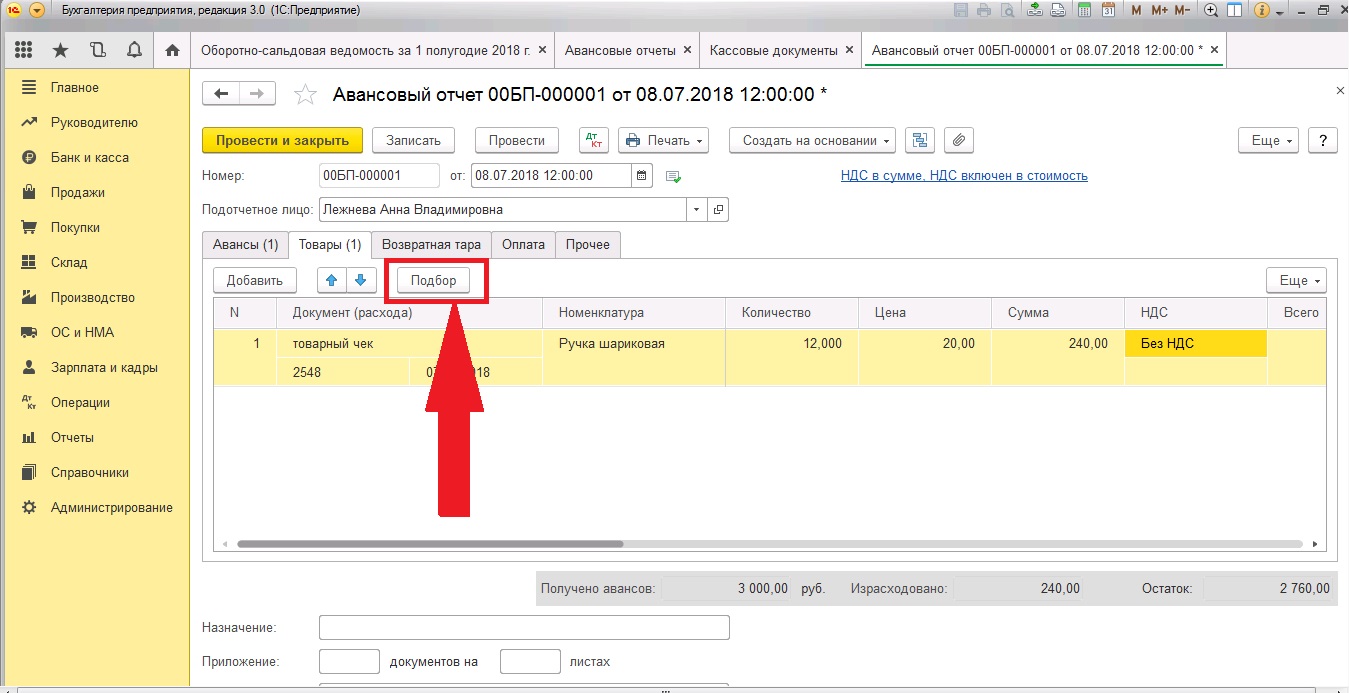Move the row up with the blue arrow

pyautogui.click(x=330, y=280)
